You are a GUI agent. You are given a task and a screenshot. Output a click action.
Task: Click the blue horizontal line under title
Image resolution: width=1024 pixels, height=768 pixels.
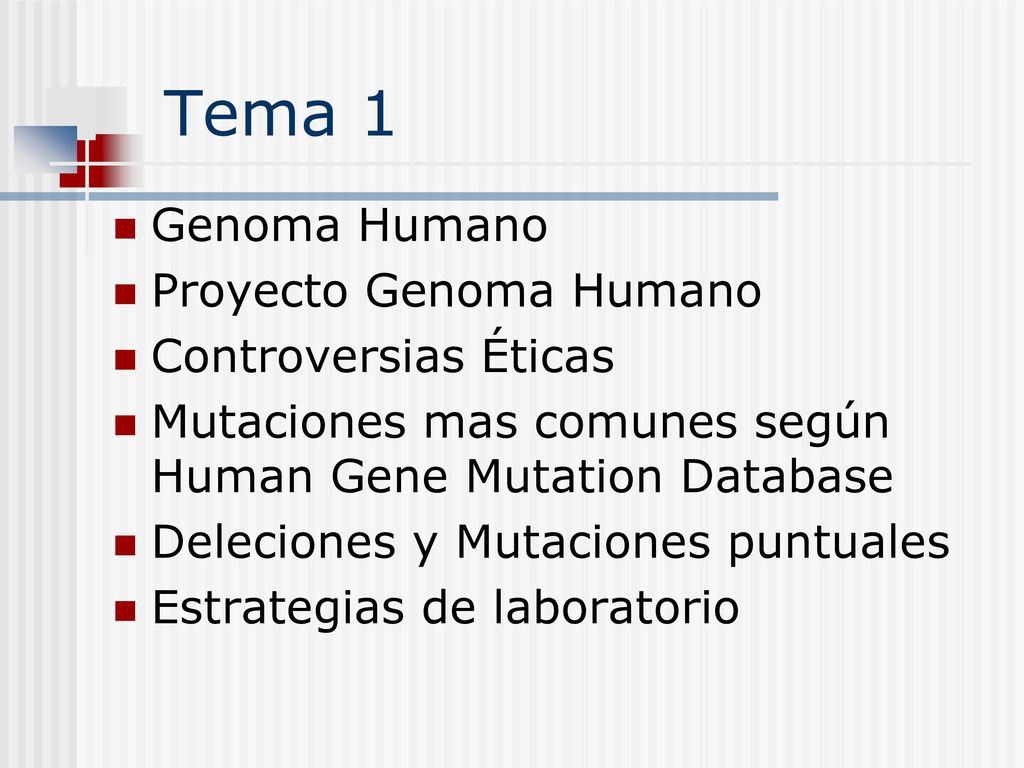pyautogui.click(x=389, y=197)
